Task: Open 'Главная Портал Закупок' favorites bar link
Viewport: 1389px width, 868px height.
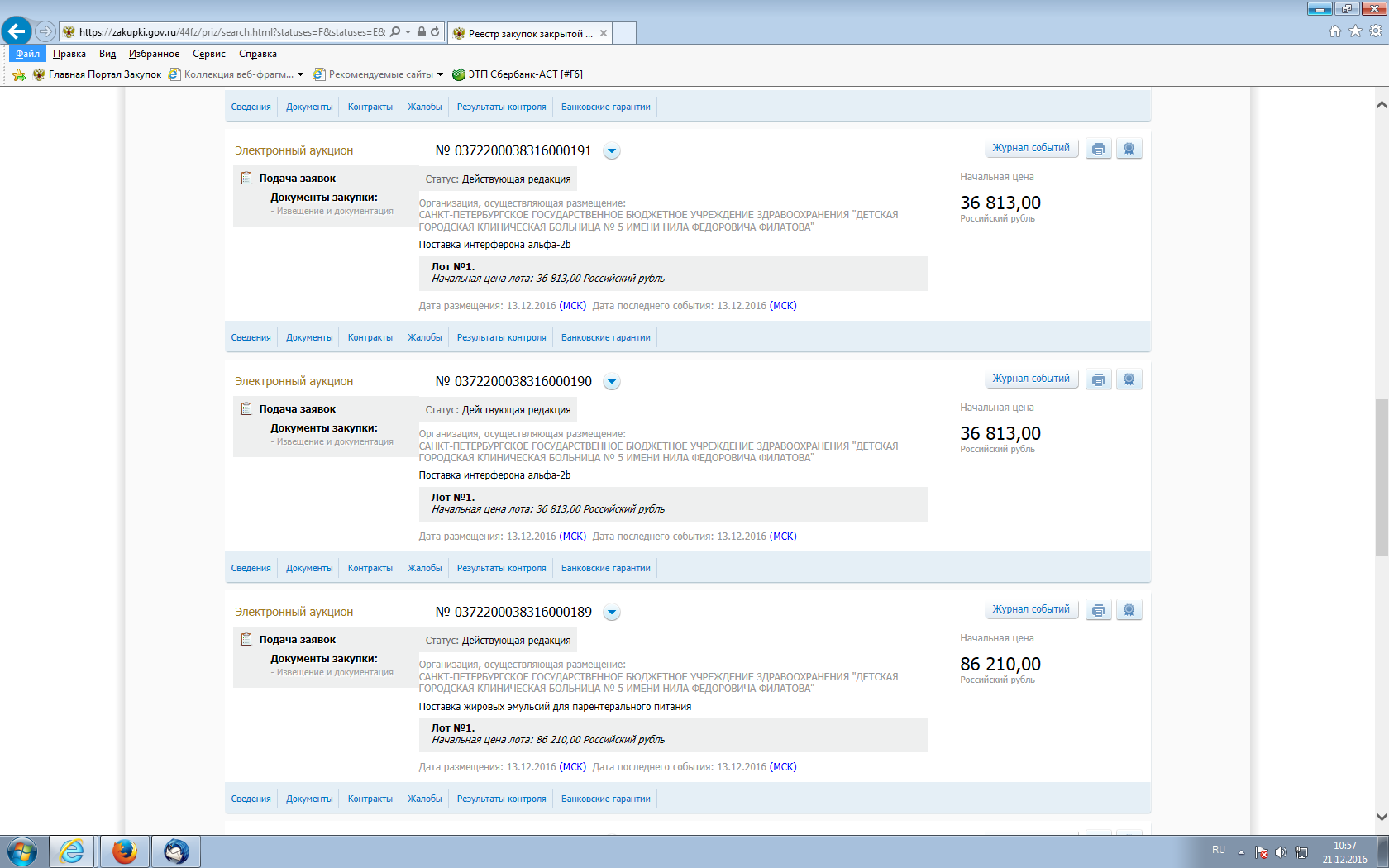Action: [x=97, y=74]
